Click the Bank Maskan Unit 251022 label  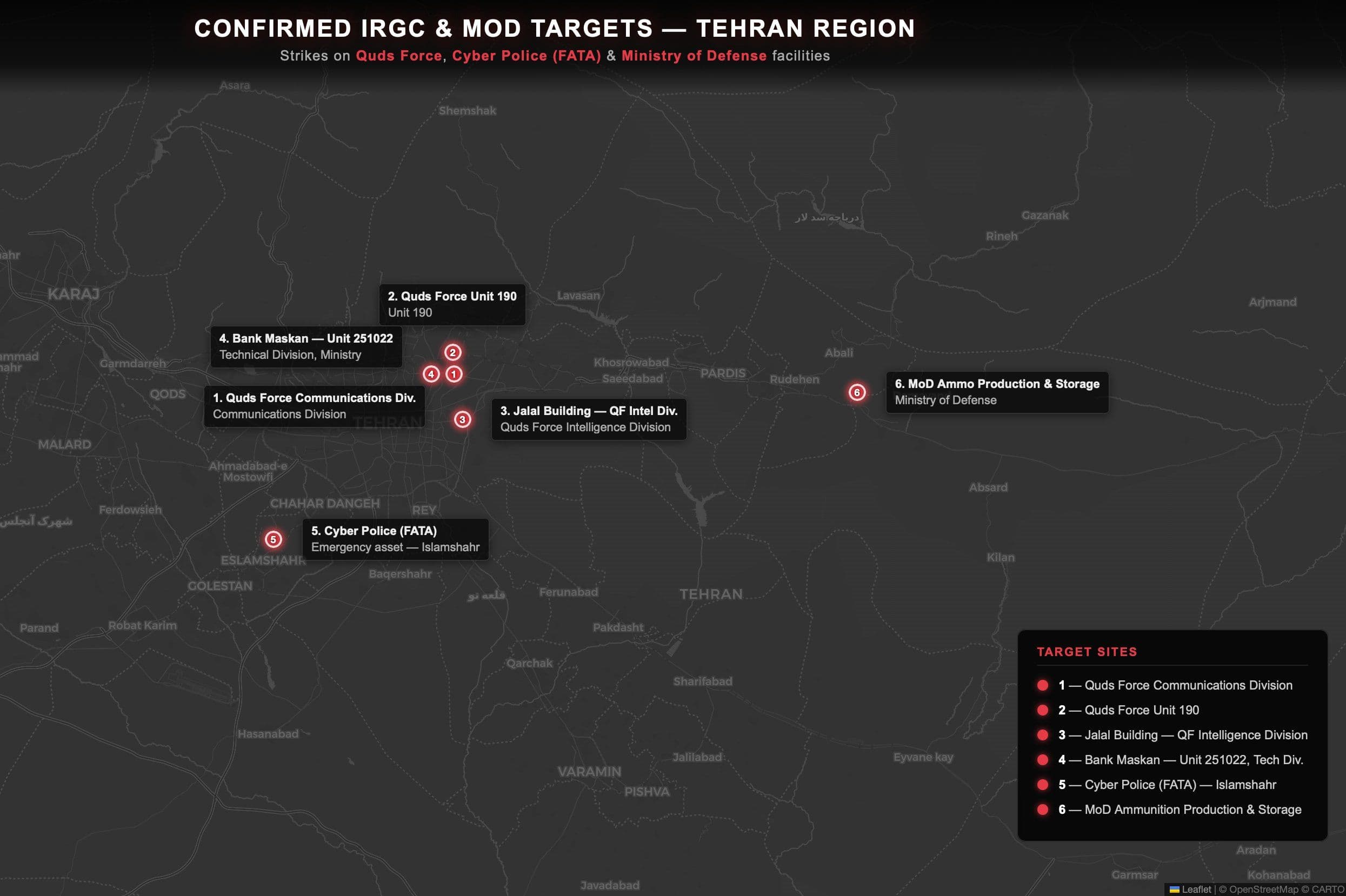tap(306, 346)
